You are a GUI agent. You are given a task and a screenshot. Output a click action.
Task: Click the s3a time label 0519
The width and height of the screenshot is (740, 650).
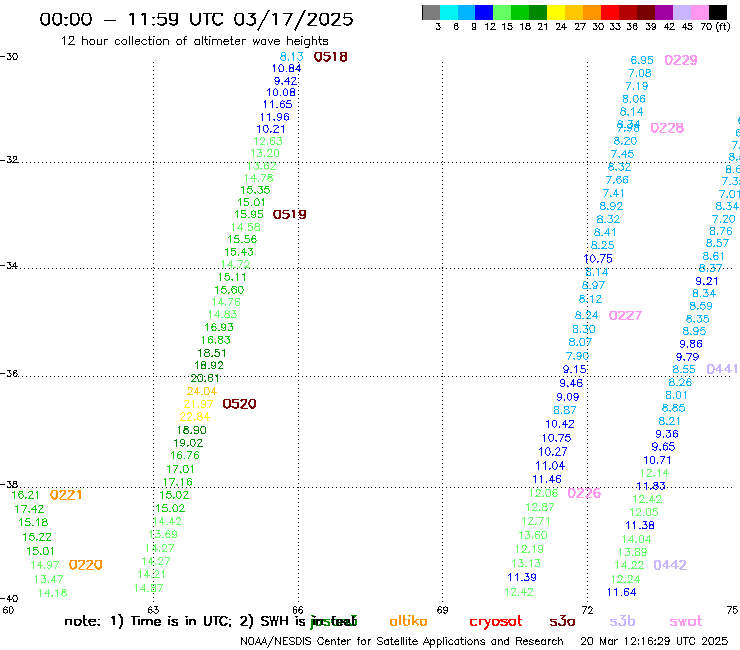[x=289, y=215]
